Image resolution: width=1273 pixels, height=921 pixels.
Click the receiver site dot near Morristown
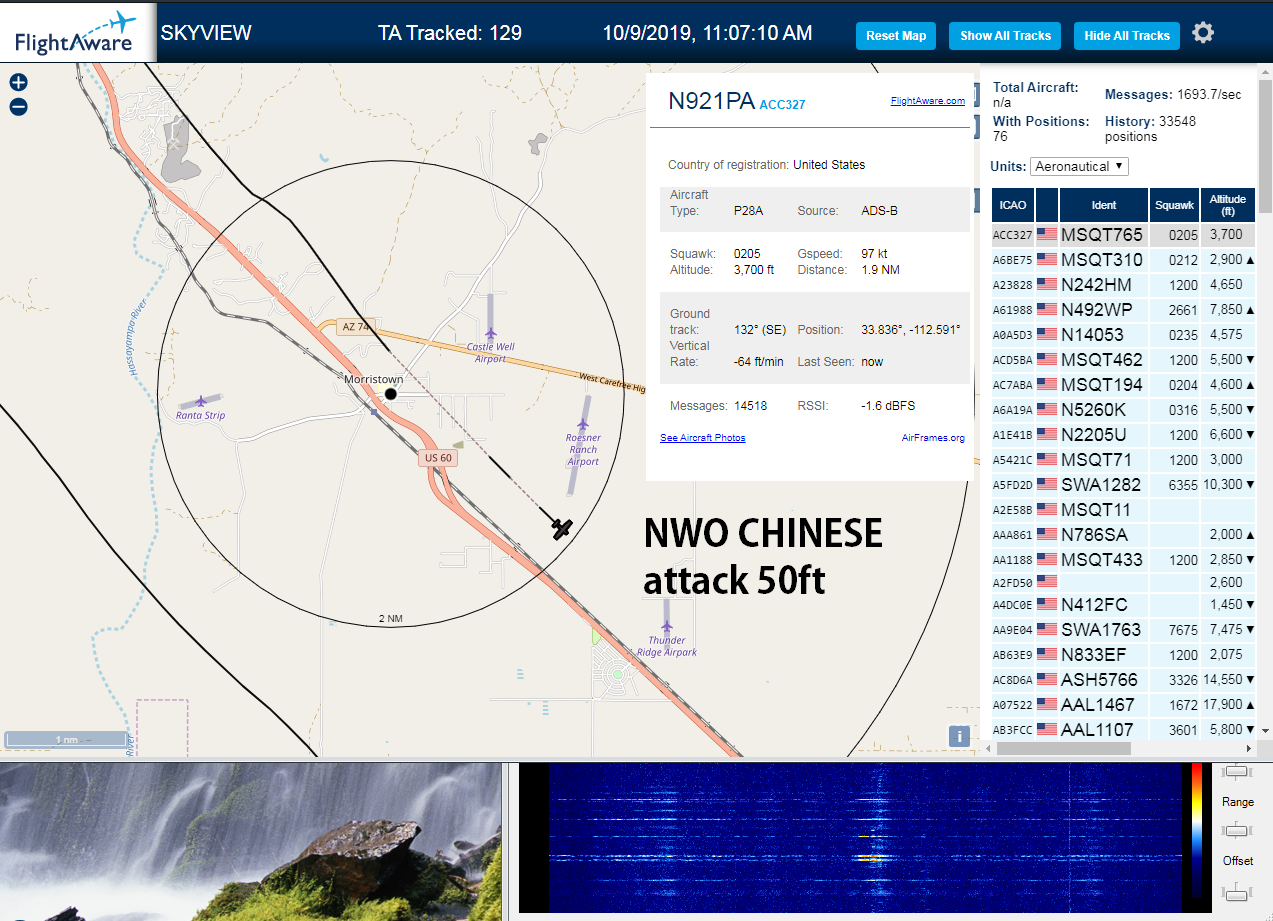pyautogui.click(x=391, y=394)
